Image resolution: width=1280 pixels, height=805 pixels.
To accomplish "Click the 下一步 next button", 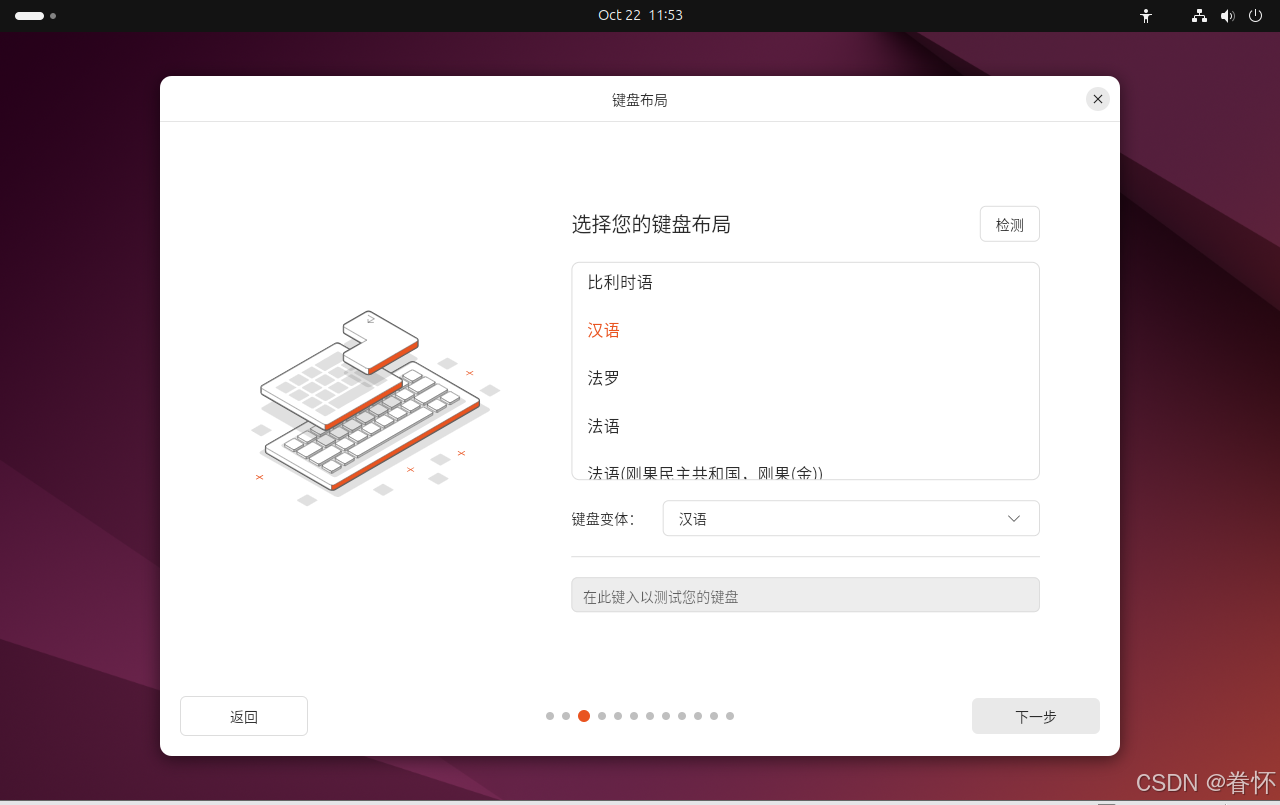I will [1035, 716].
